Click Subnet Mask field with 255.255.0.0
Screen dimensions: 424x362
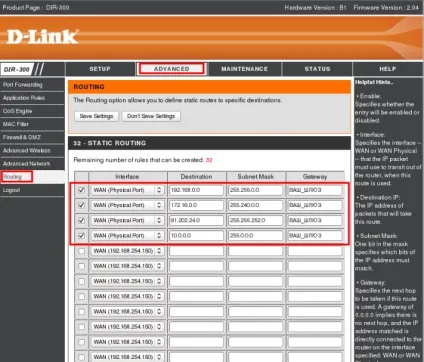(x=256, y=190)
